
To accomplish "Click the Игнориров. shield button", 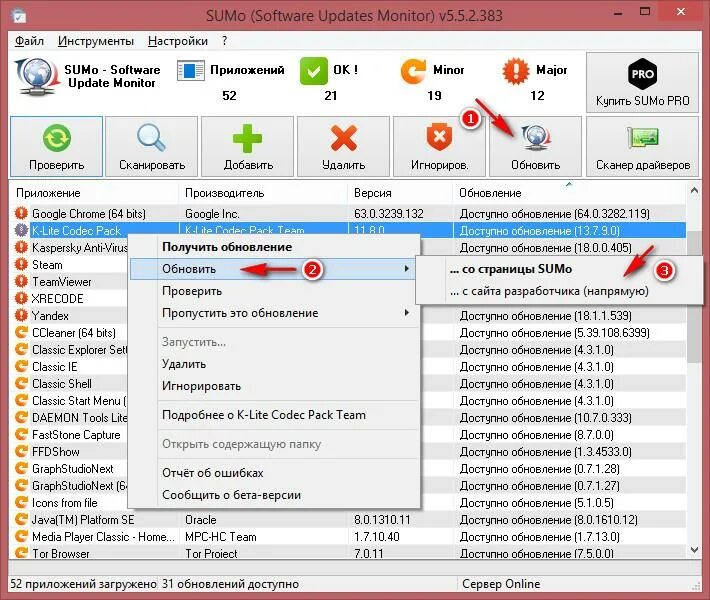I will click(x=440, y=146).
